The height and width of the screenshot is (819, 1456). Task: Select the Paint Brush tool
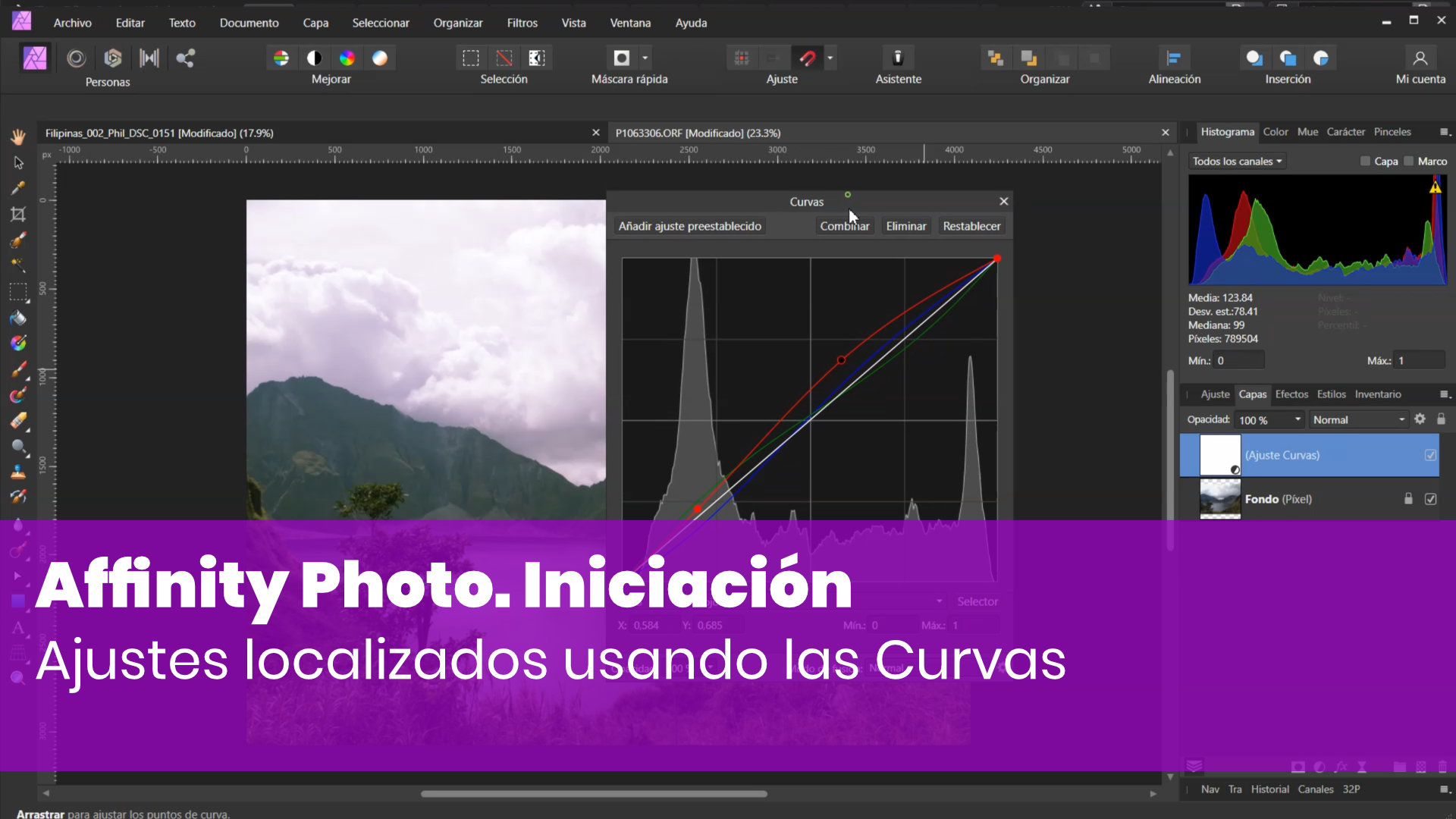pyautogui.click(x=18, y=369)
